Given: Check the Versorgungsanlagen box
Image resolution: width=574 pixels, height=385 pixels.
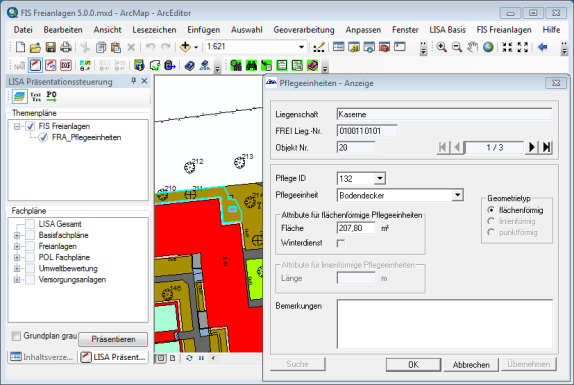Looking at the screenshot, I should 30,280.
